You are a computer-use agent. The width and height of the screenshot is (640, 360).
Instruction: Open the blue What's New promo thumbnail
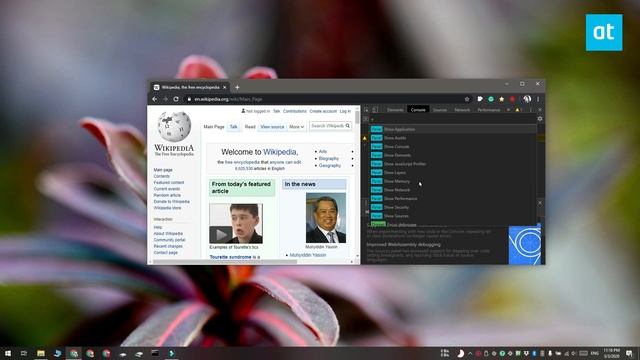525,245
